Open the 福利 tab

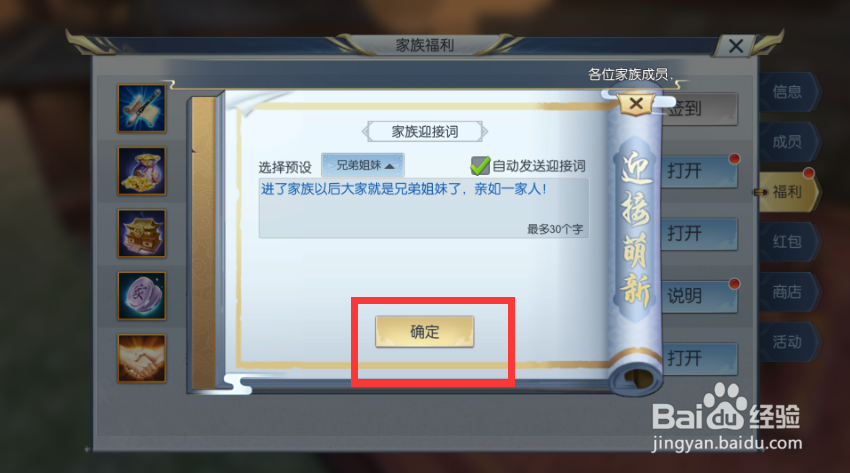pyautogui.click(x=788, y=192)
